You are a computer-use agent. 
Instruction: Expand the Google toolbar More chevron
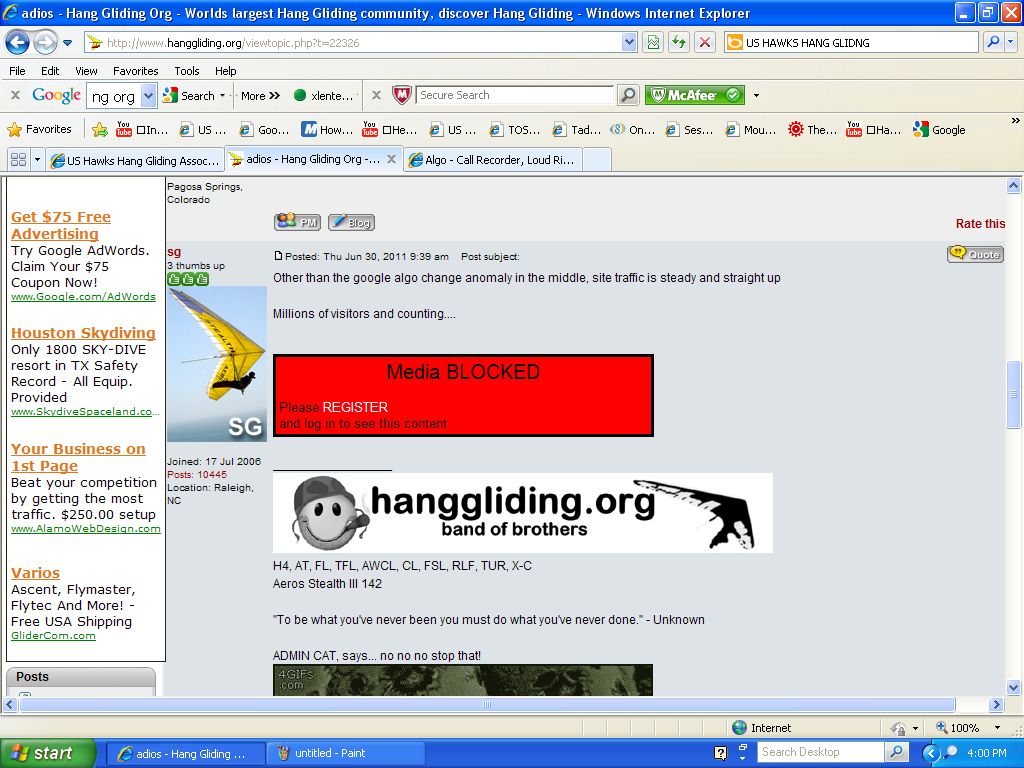(260, 95)
